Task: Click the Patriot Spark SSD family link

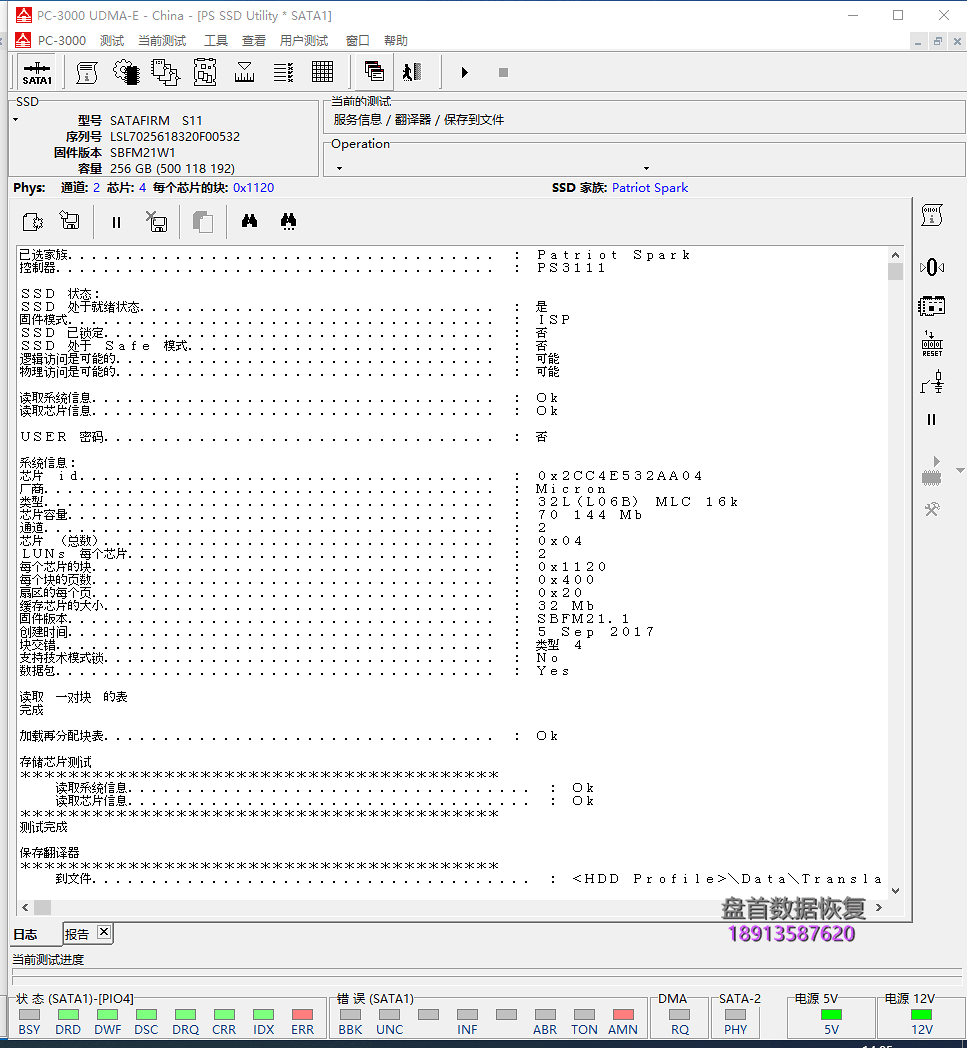Action: tap(650, 188)
